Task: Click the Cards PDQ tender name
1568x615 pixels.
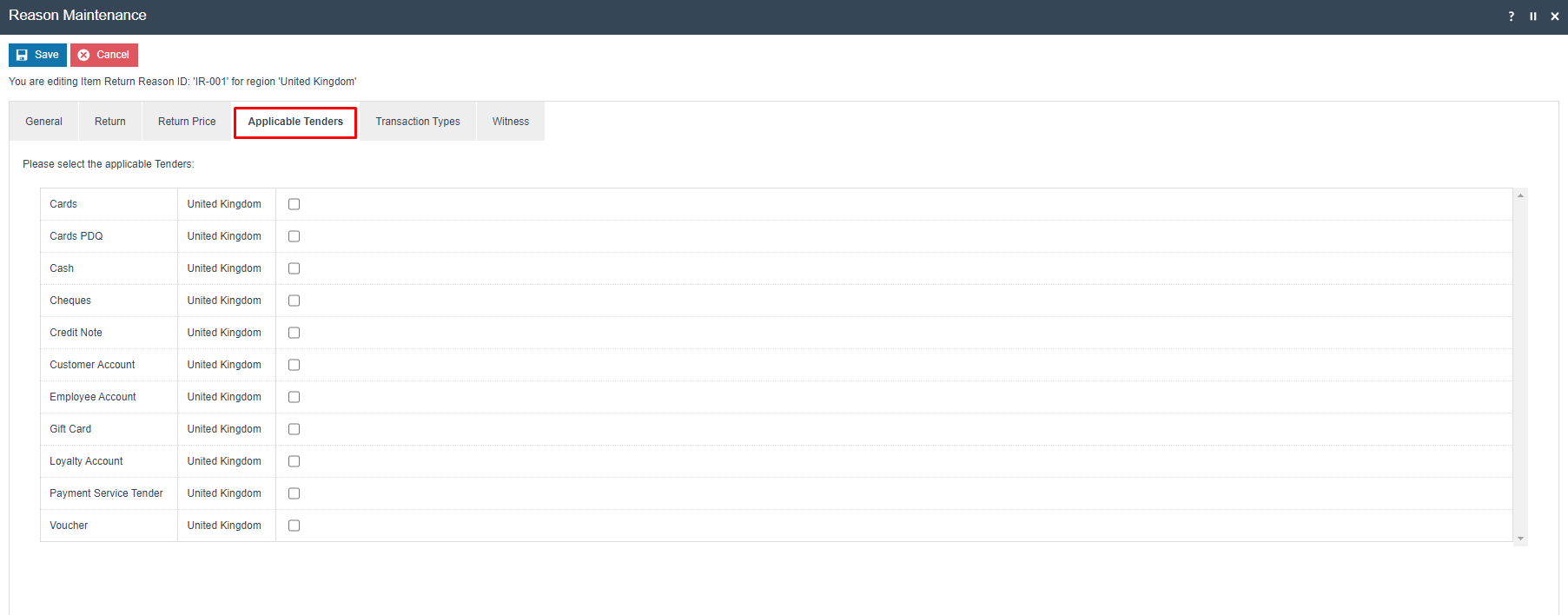Action: point(76,236)
